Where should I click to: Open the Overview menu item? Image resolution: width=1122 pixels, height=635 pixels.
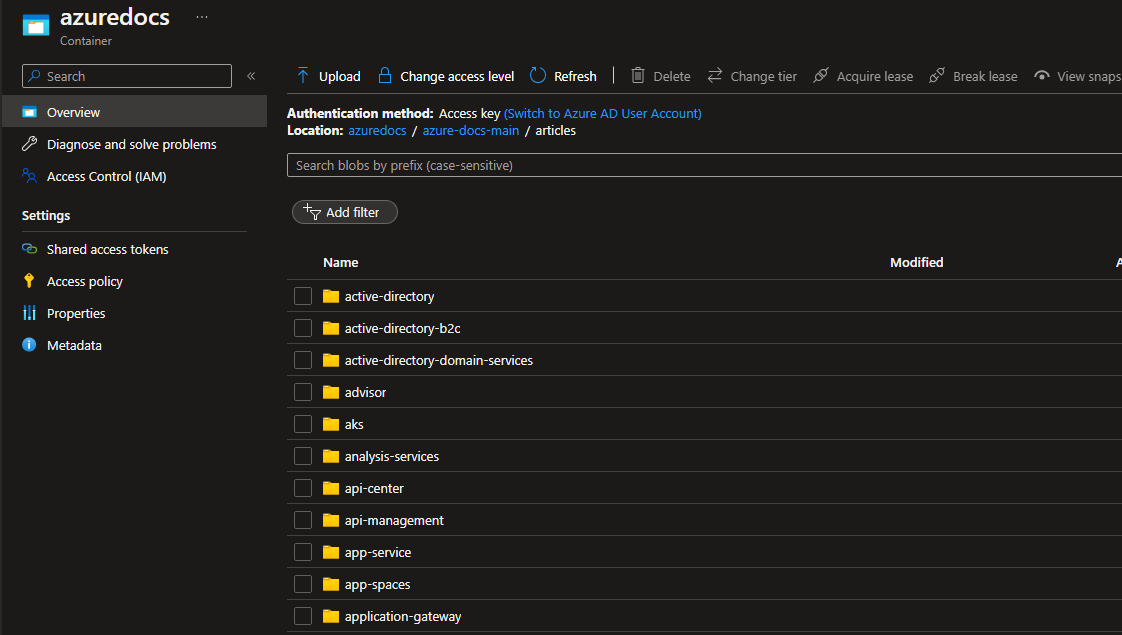coord(135,112)
